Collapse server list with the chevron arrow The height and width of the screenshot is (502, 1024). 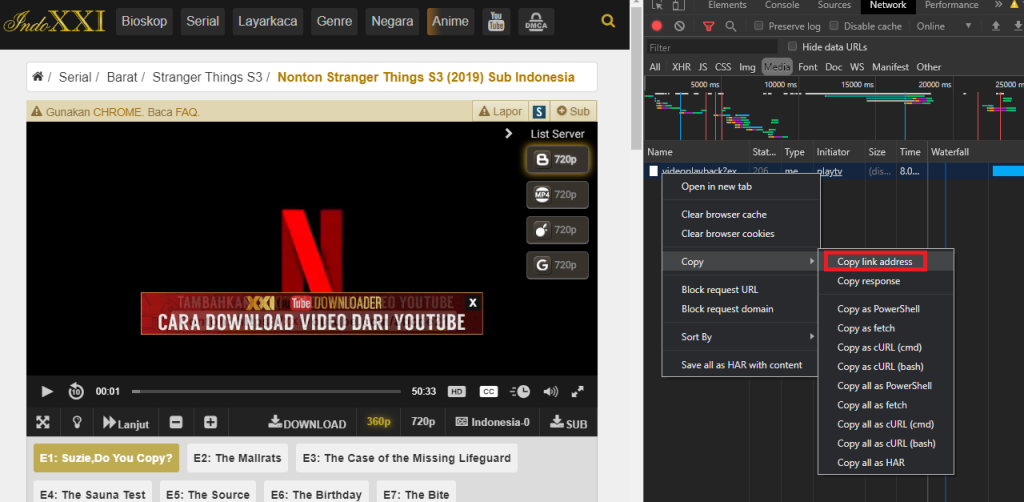pyautogui.click(x=509, y=134)
